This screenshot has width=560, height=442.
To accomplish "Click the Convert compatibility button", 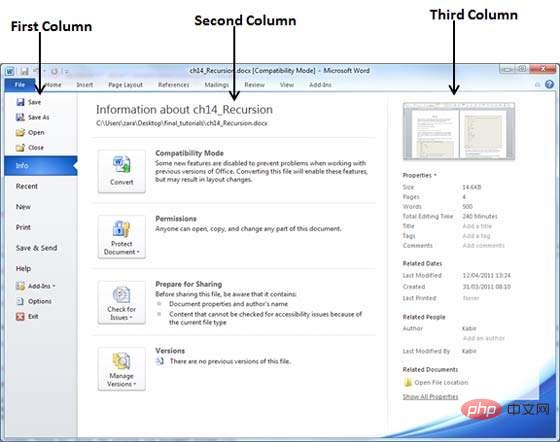I will [x=122, y=171].
